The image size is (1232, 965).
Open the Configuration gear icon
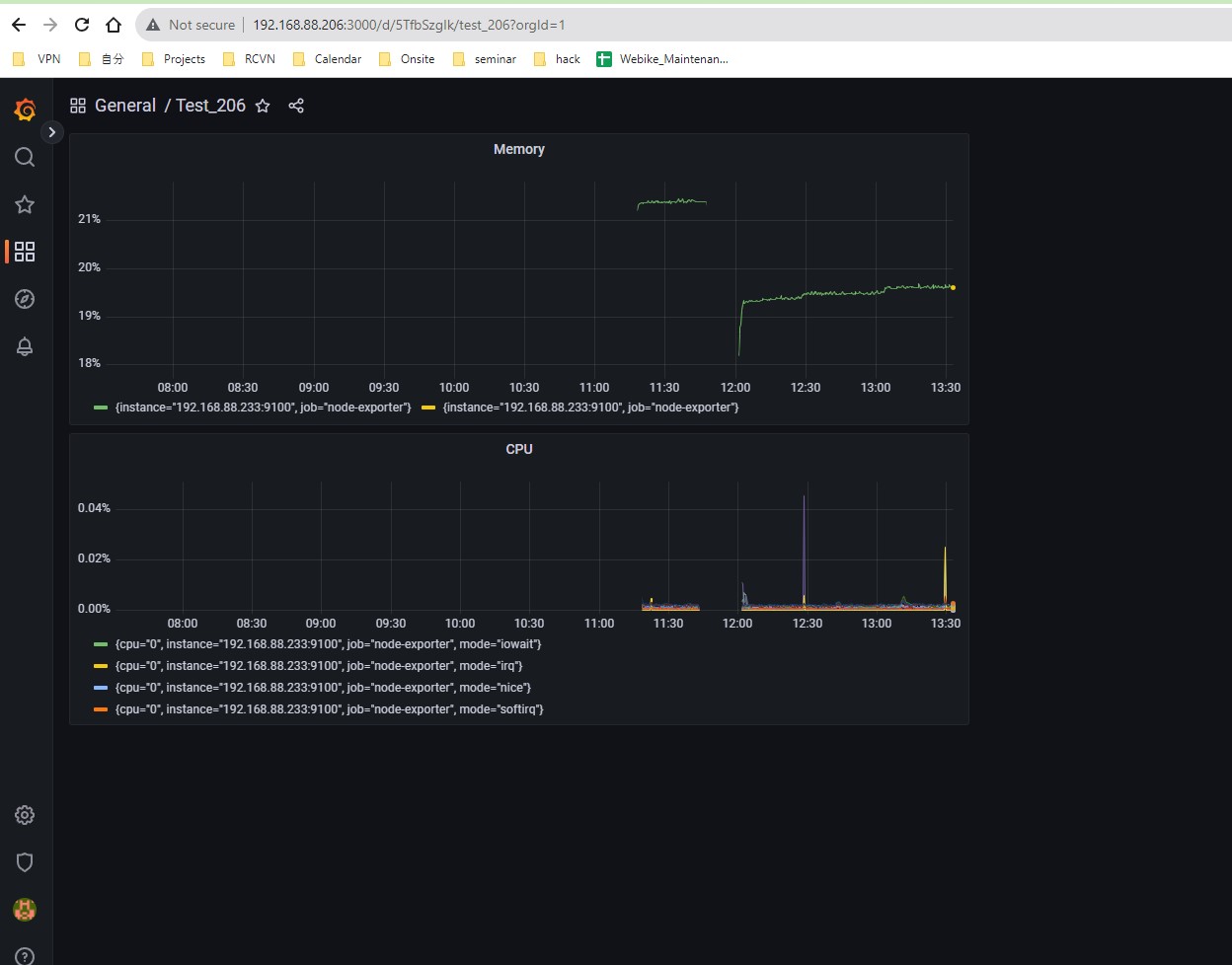pos(24,814)
